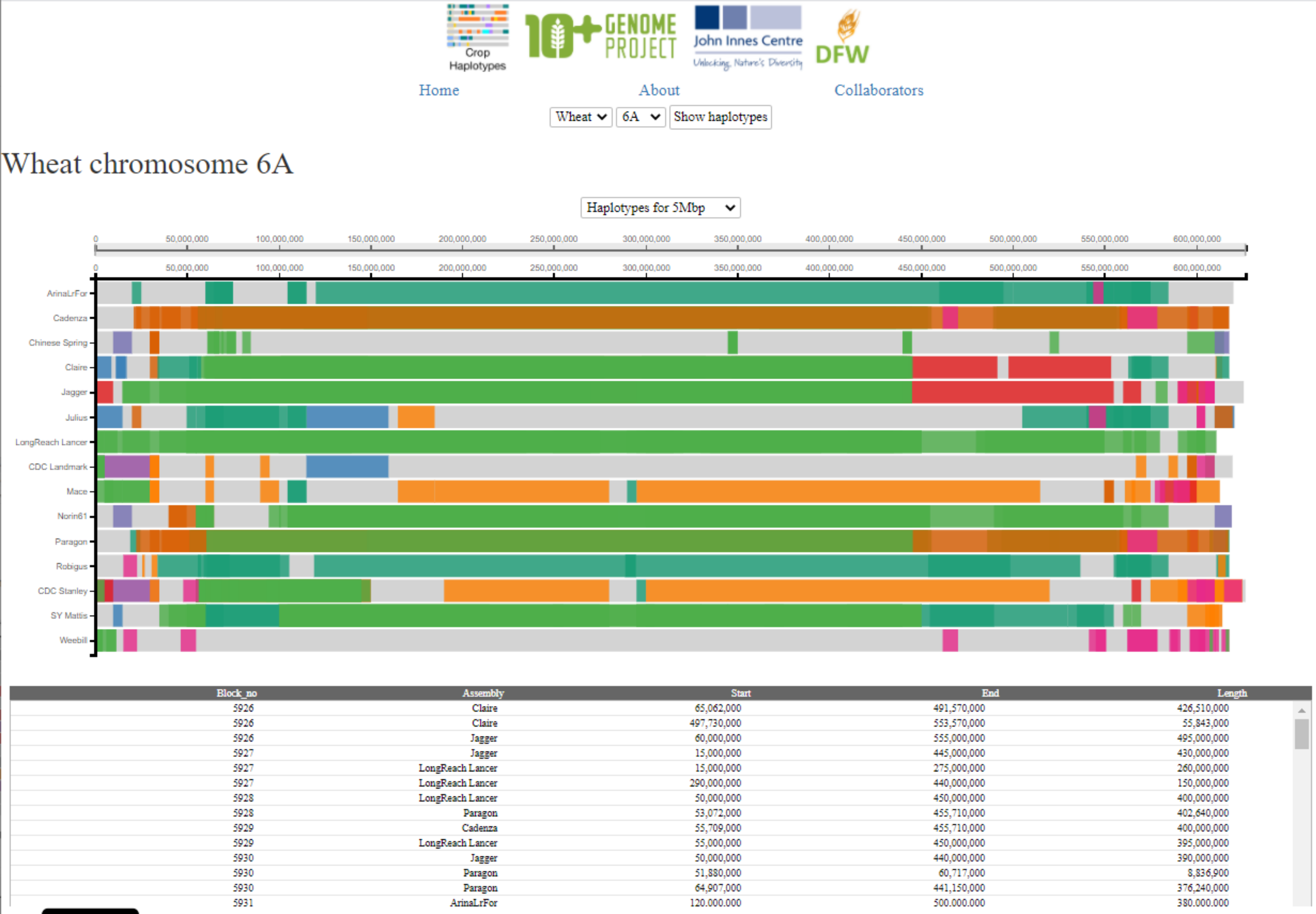
Task: Click the End column header
Action: coord(990,693)
